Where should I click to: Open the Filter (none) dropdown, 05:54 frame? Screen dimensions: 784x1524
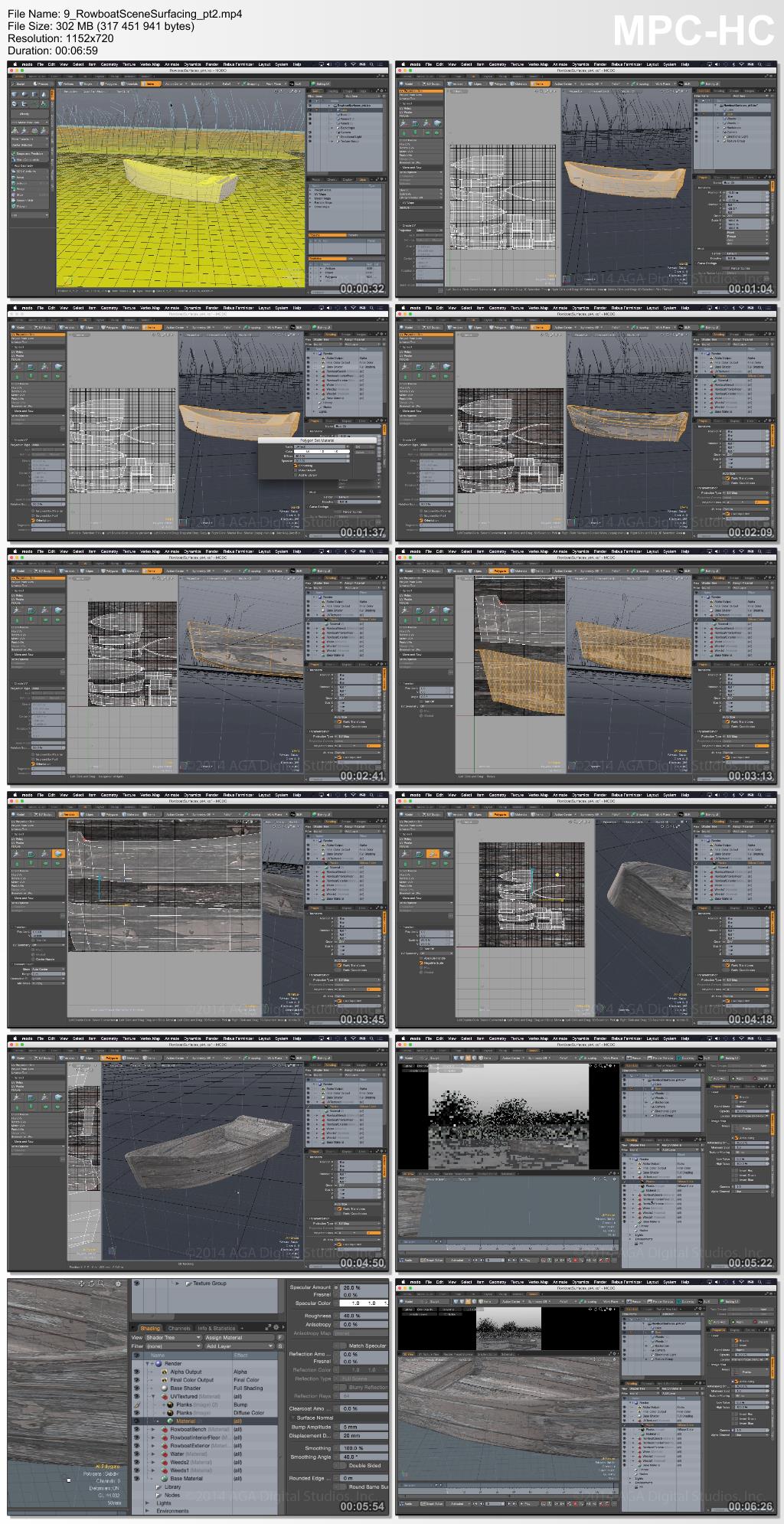point(174,1346)
